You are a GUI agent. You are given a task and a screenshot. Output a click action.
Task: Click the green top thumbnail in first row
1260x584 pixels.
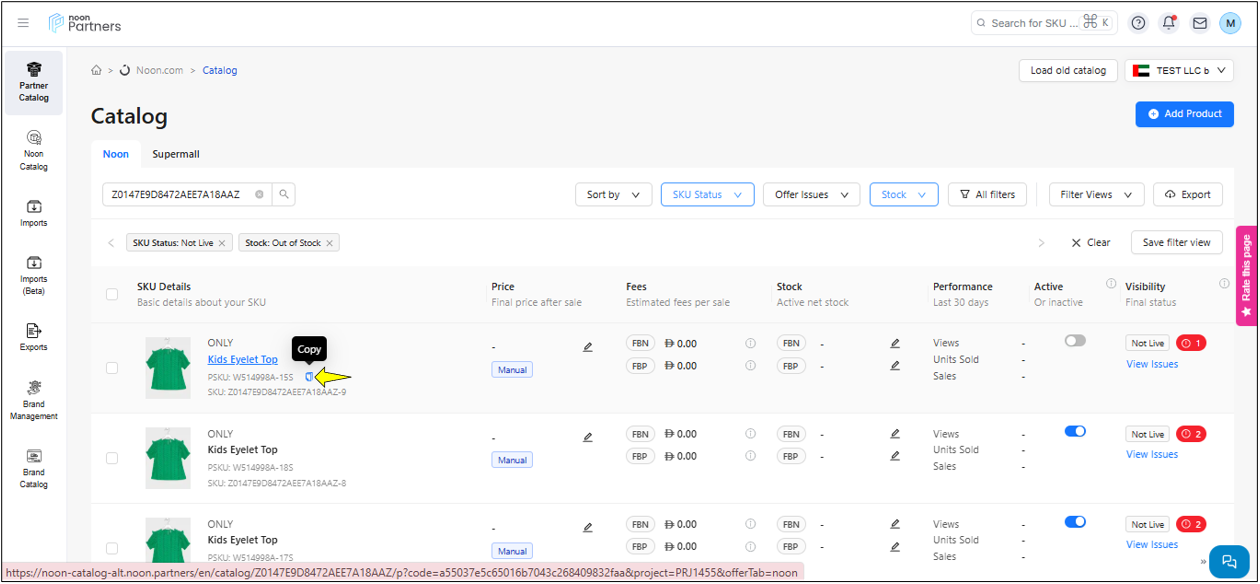point(168,368)
